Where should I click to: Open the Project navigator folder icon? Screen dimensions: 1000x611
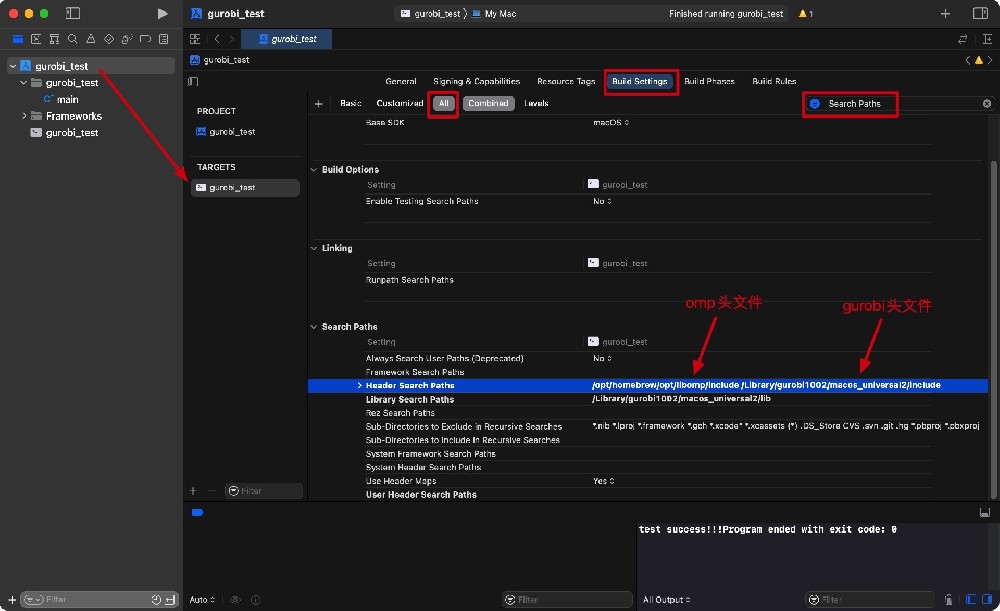[18, 39]
